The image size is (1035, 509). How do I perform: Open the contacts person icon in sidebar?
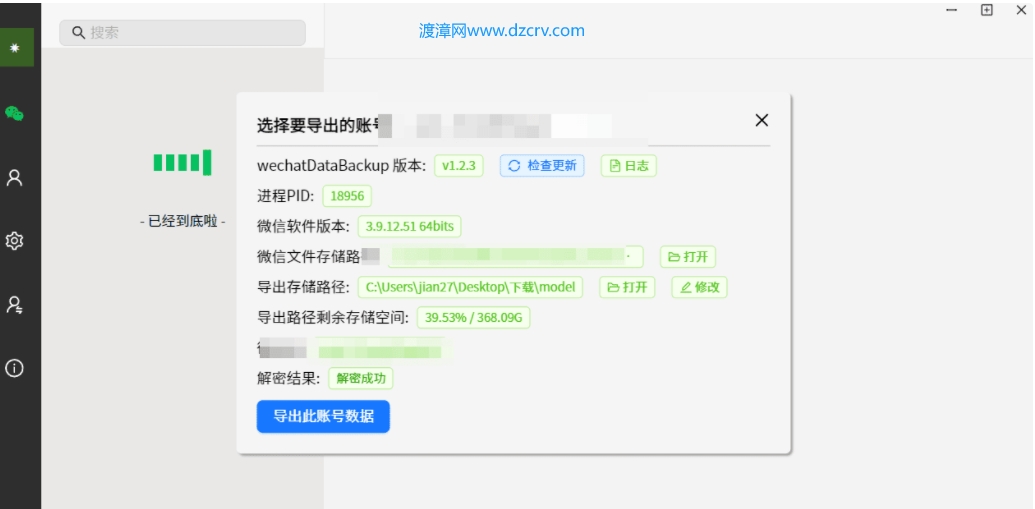(x=15, y=178)
